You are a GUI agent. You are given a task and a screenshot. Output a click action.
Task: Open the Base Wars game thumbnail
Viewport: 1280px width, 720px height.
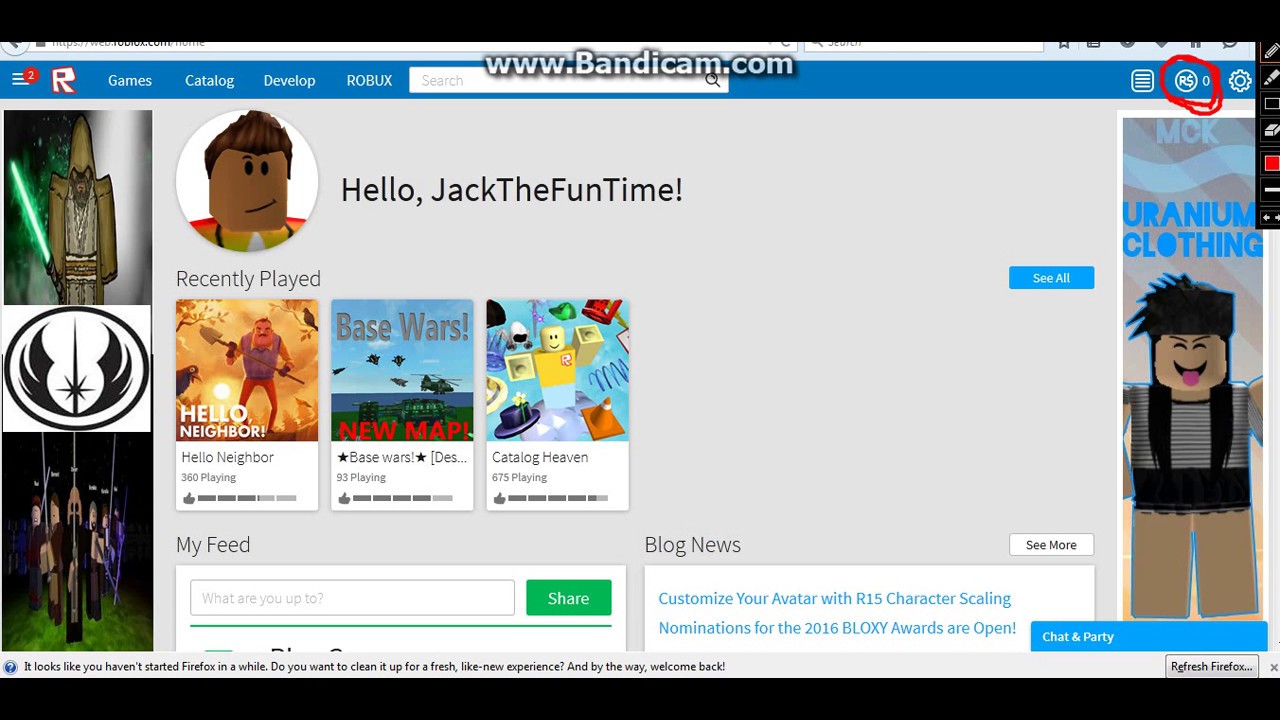(402, 370)
